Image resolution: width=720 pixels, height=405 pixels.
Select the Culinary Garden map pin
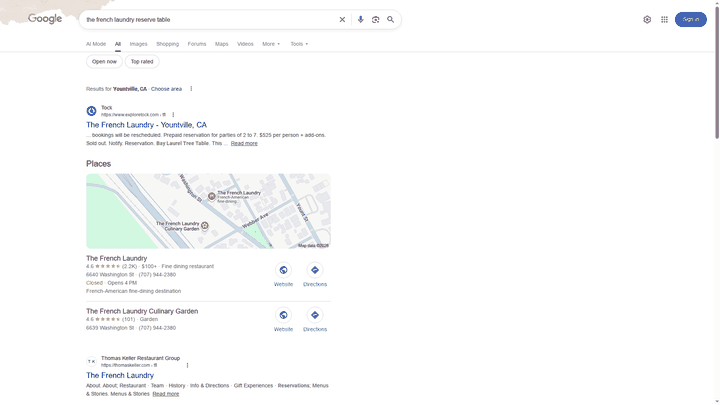(205, 225)
